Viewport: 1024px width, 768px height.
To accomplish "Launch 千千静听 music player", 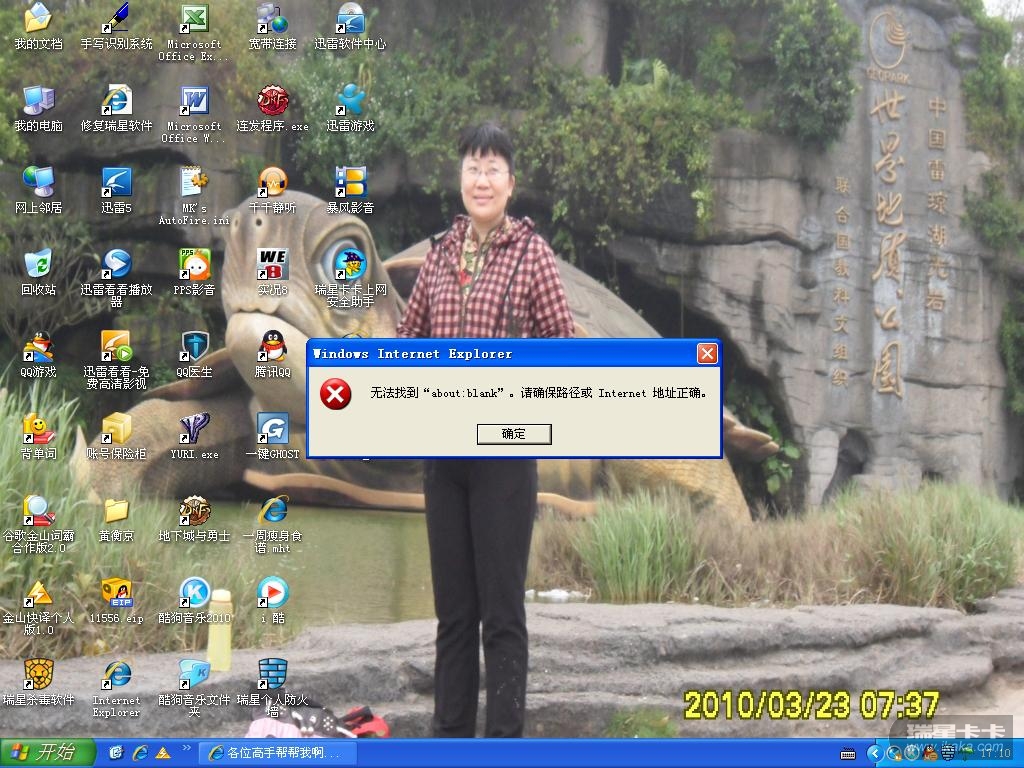I will pos(272,191).
